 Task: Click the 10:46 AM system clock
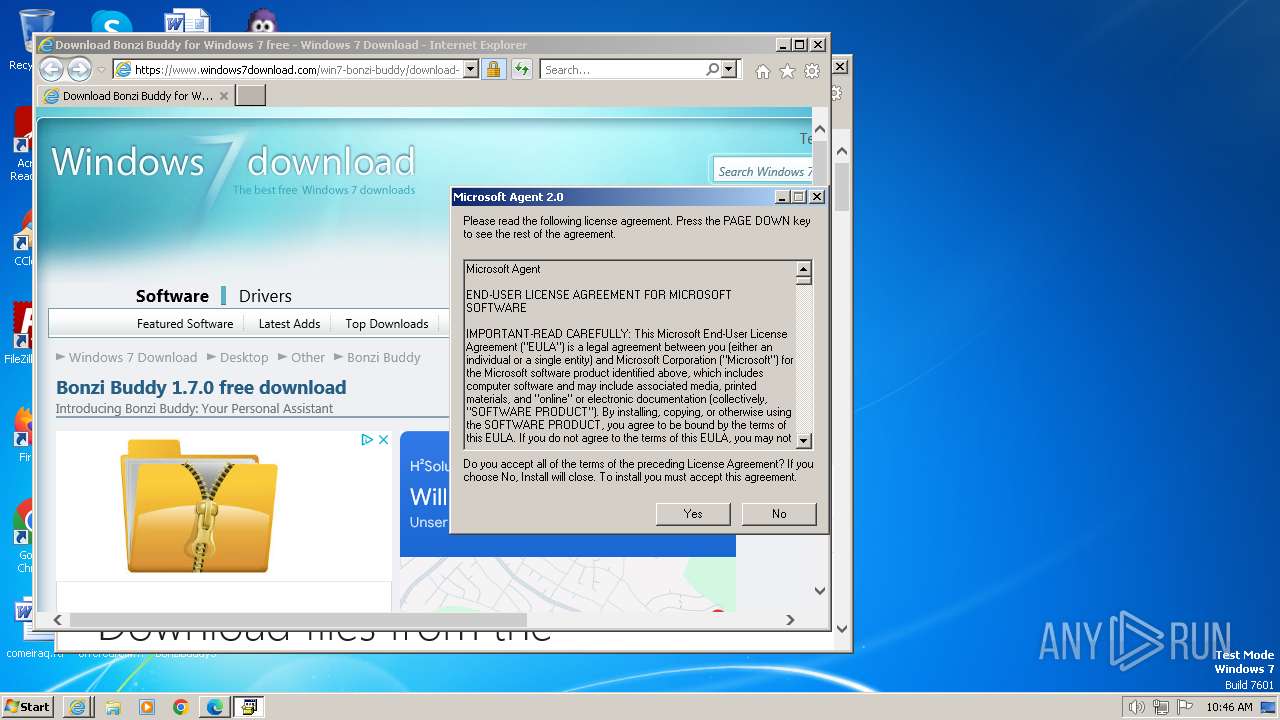[x=1229, y=707]
